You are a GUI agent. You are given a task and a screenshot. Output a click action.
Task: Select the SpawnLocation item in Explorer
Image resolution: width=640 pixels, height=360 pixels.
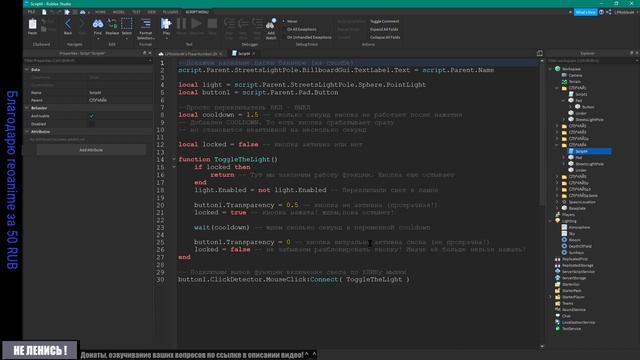coord(579,202)
